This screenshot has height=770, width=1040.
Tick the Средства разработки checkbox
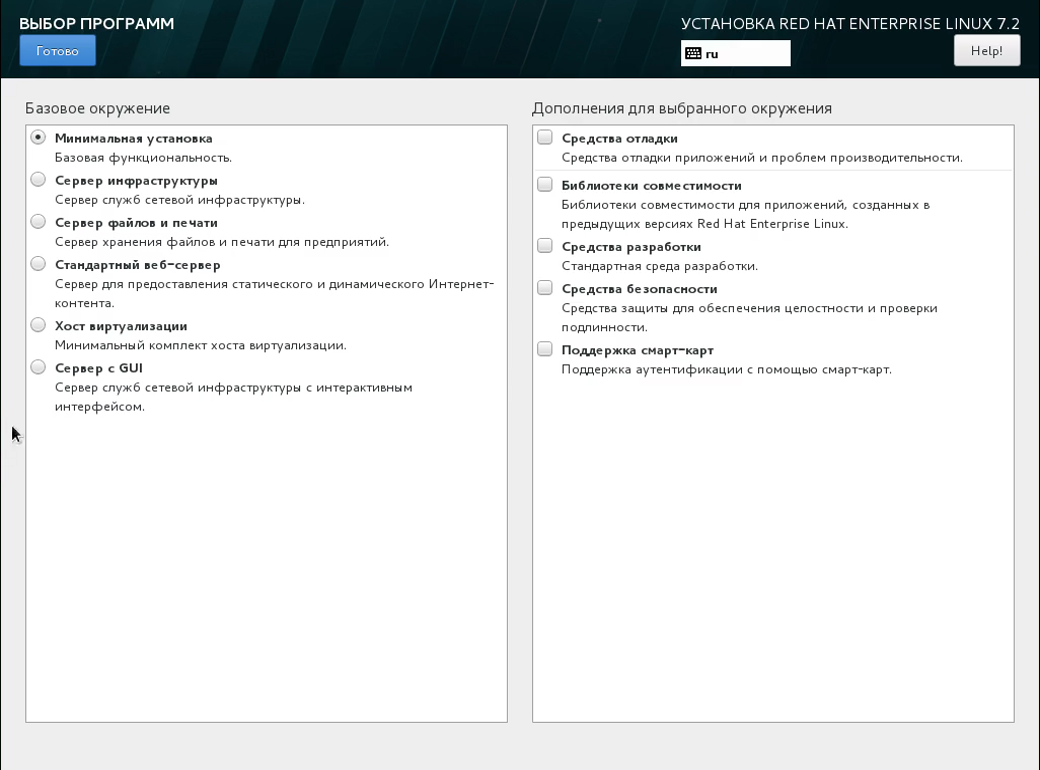(x=545, y=246)
